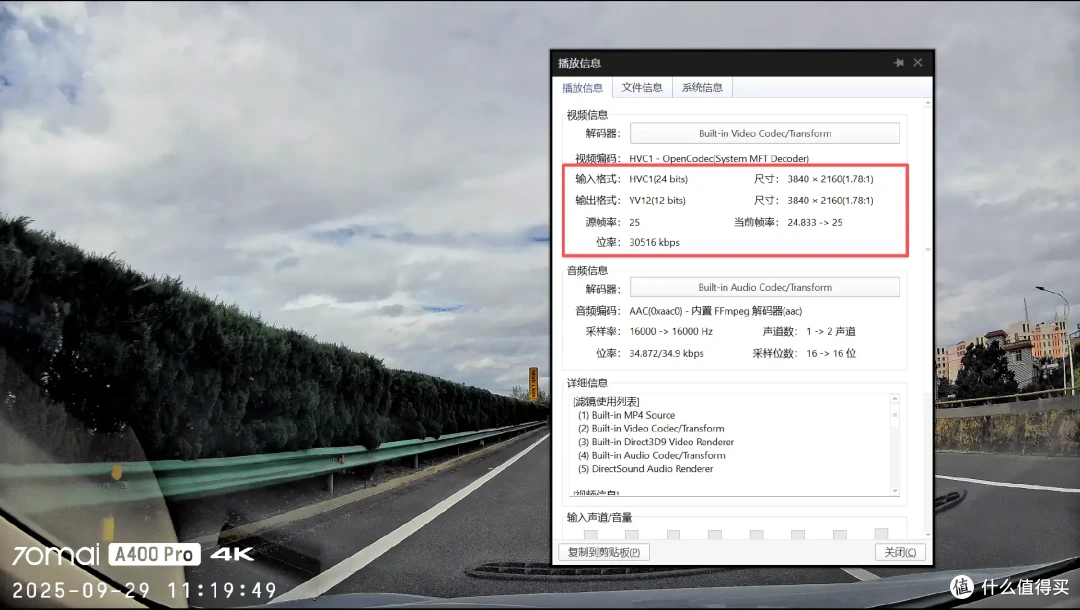Click the current frame rate value "24.833 -> 25"
Image resolution: width=1080 pixels, height=610 pixels.
[x=815, y=222]
